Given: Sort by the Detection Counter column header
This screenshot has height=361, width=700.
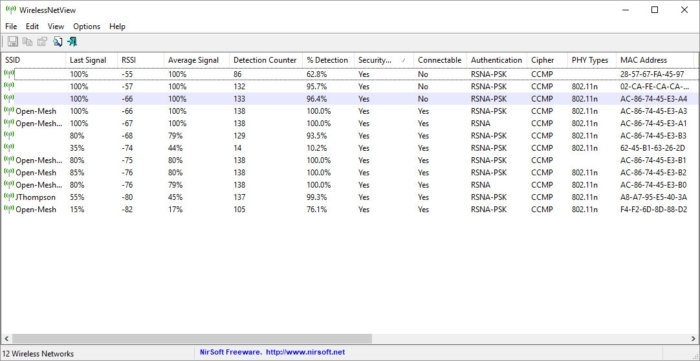Looking at the screenshot, I should click(x=266, y=60).
